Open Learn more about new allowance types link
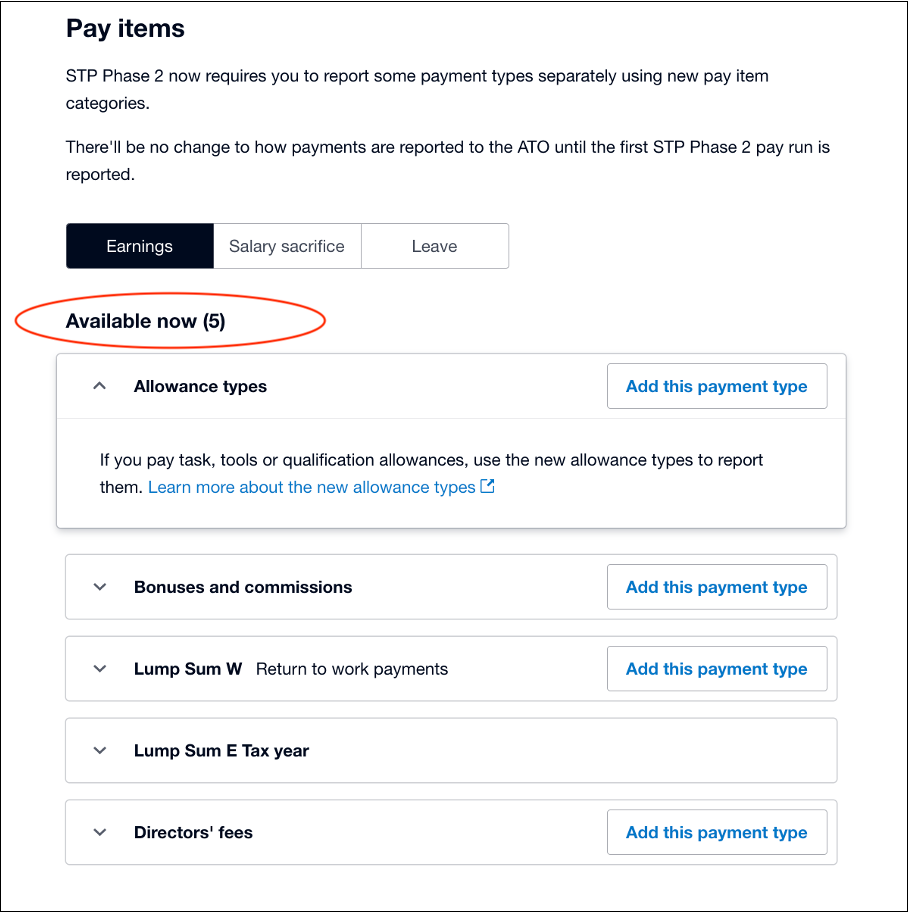 click(x=312, y=487)
